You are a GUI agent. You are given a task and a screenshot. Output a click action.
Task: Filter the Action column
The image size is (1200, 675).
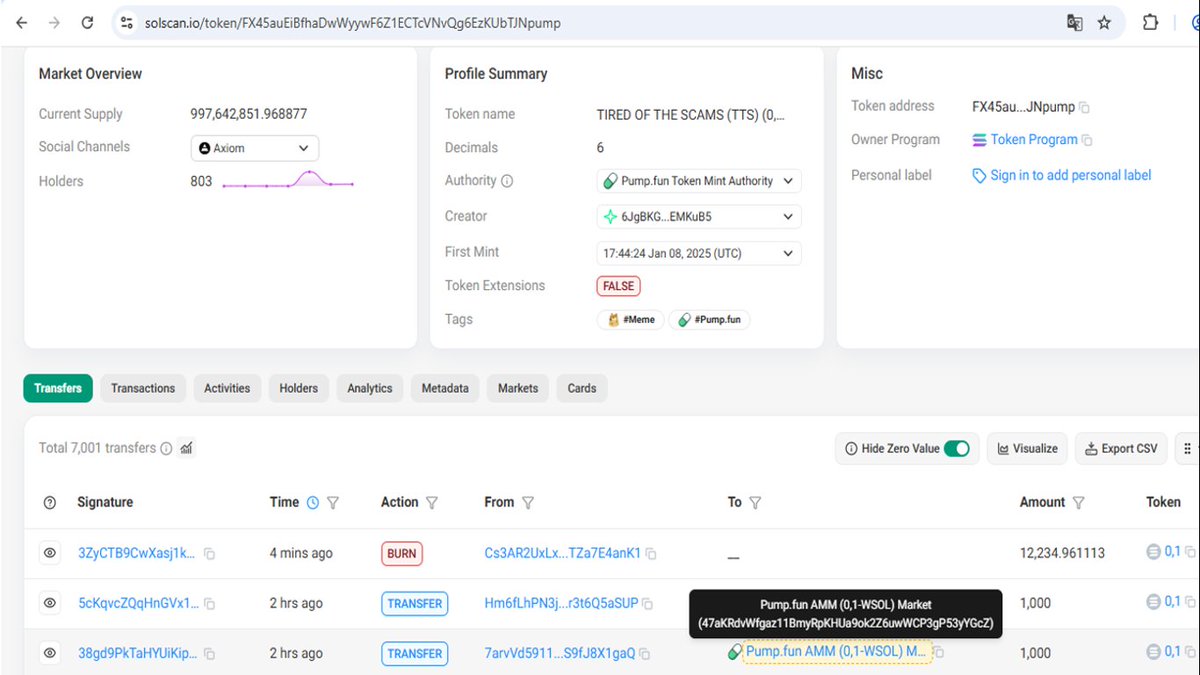tap(432, 503)
